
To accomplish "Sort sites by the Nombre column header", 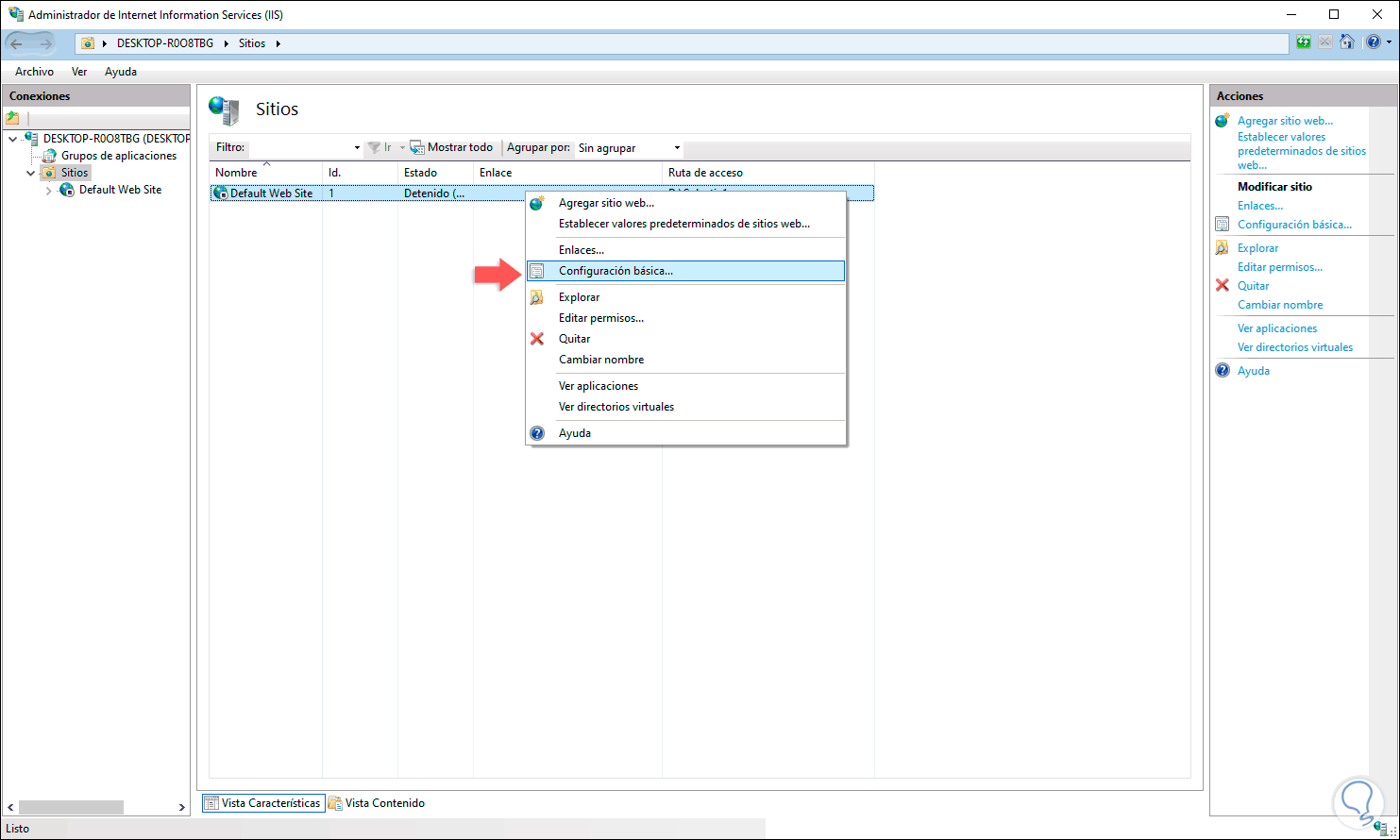I will [x=265, y=173].
